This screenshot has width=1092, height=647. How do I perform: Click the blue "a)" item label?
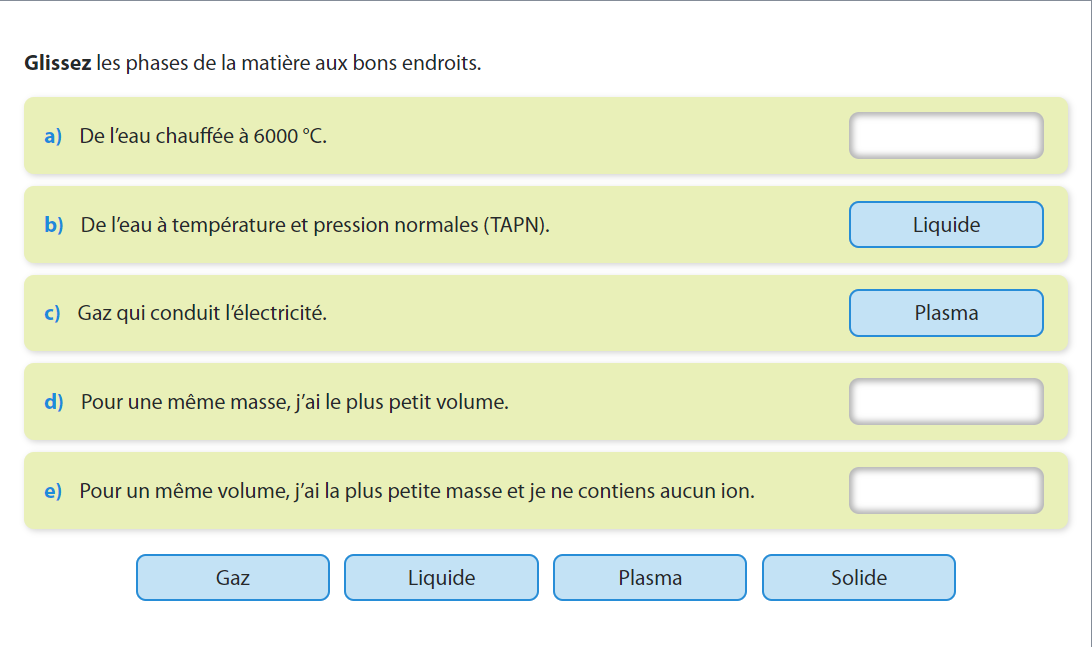click(x=53, y=136)
